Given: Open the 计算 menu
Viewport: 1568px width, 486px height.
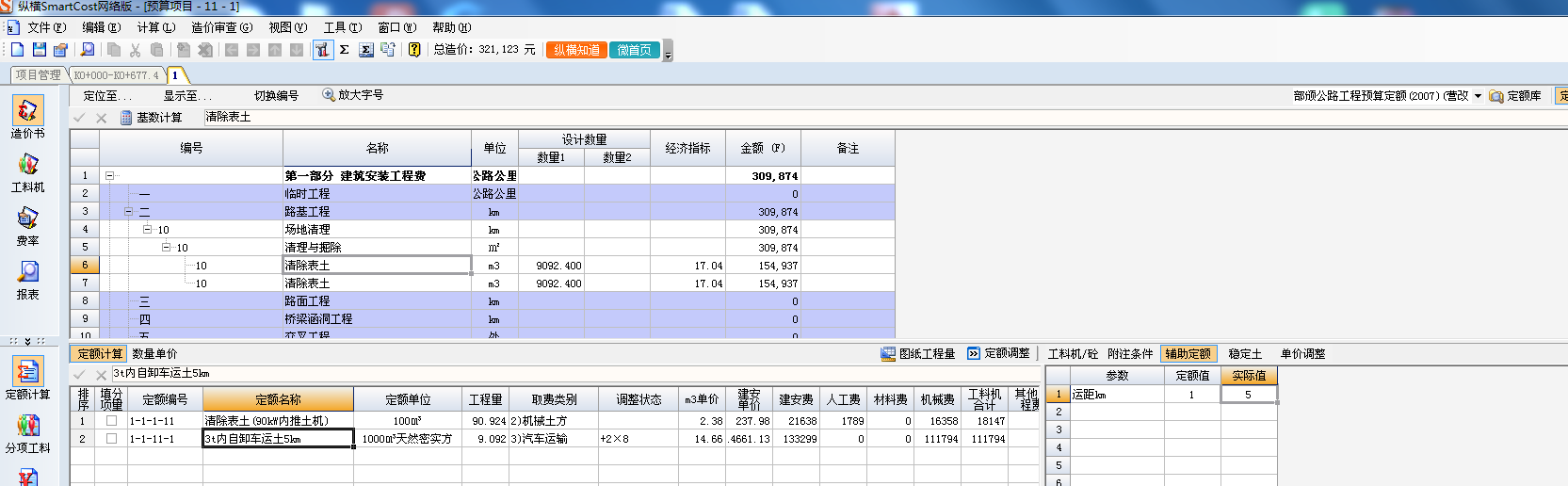Looking at the screenshot, I should pyautogui.click(x=155, y=27).
